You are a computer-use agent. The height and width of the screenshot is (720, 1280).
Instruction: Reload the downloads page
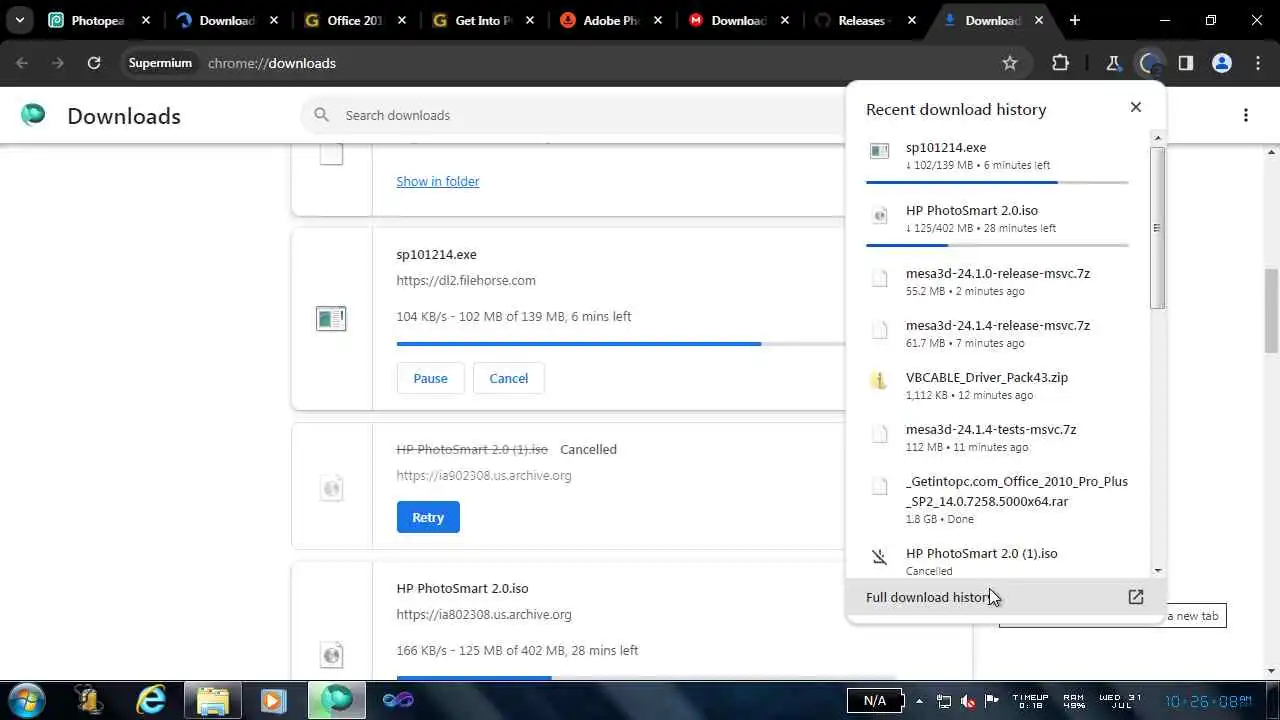[94, 63]
